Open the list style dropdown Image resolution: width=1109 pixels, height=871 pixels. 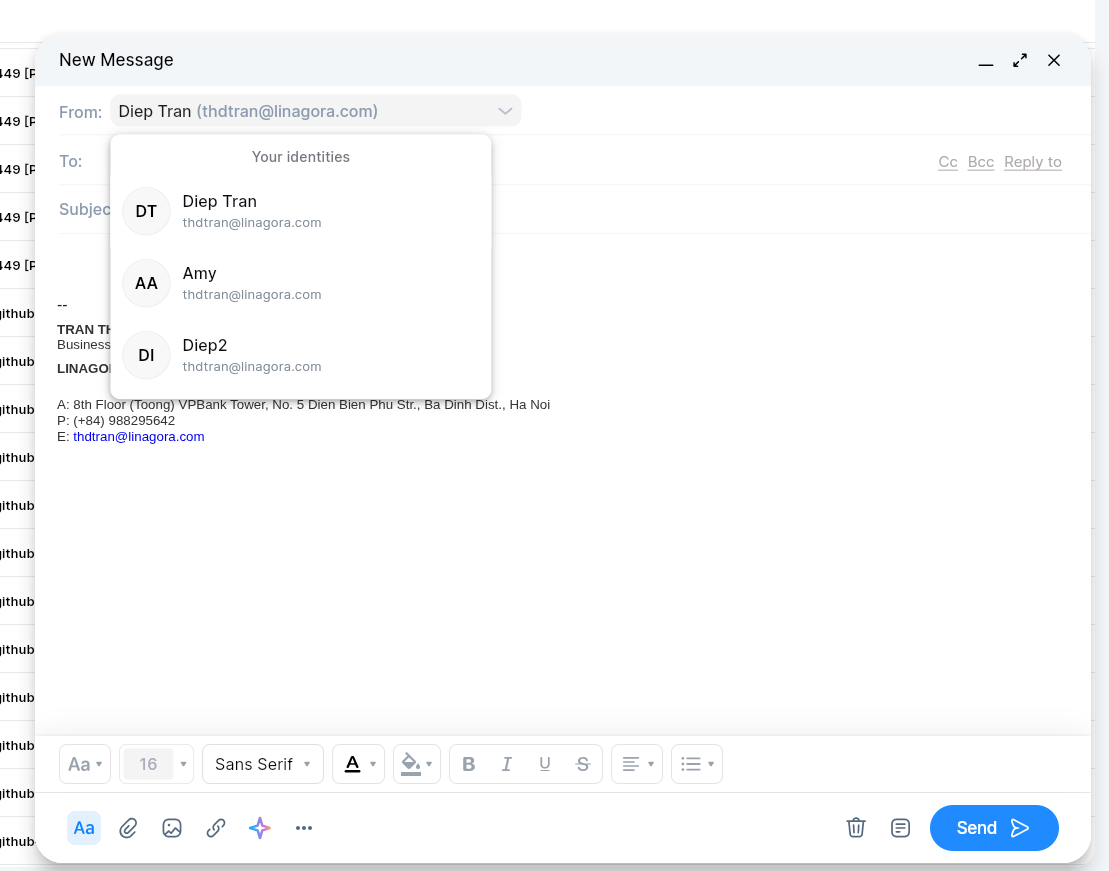[697, 764]
